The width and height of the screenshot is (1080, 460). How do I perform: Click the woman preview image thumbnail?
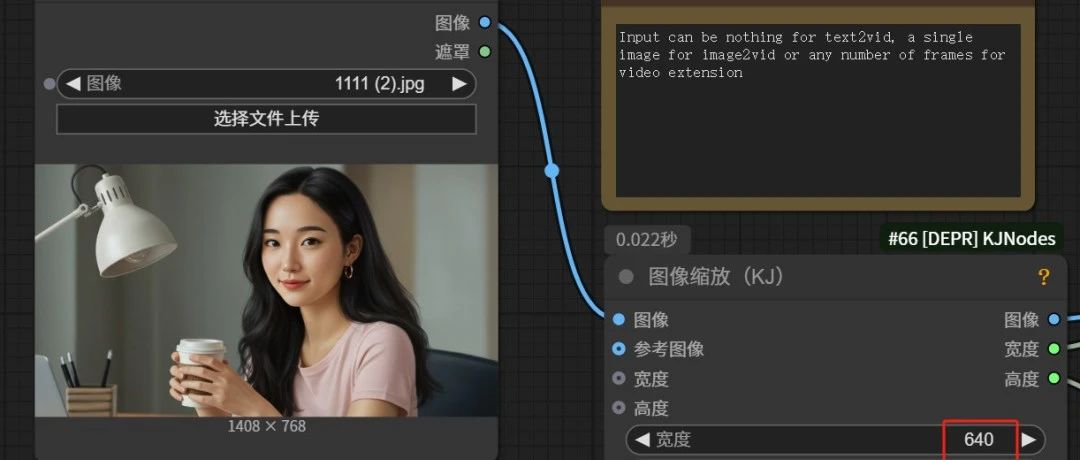click(x=266, y=290)
